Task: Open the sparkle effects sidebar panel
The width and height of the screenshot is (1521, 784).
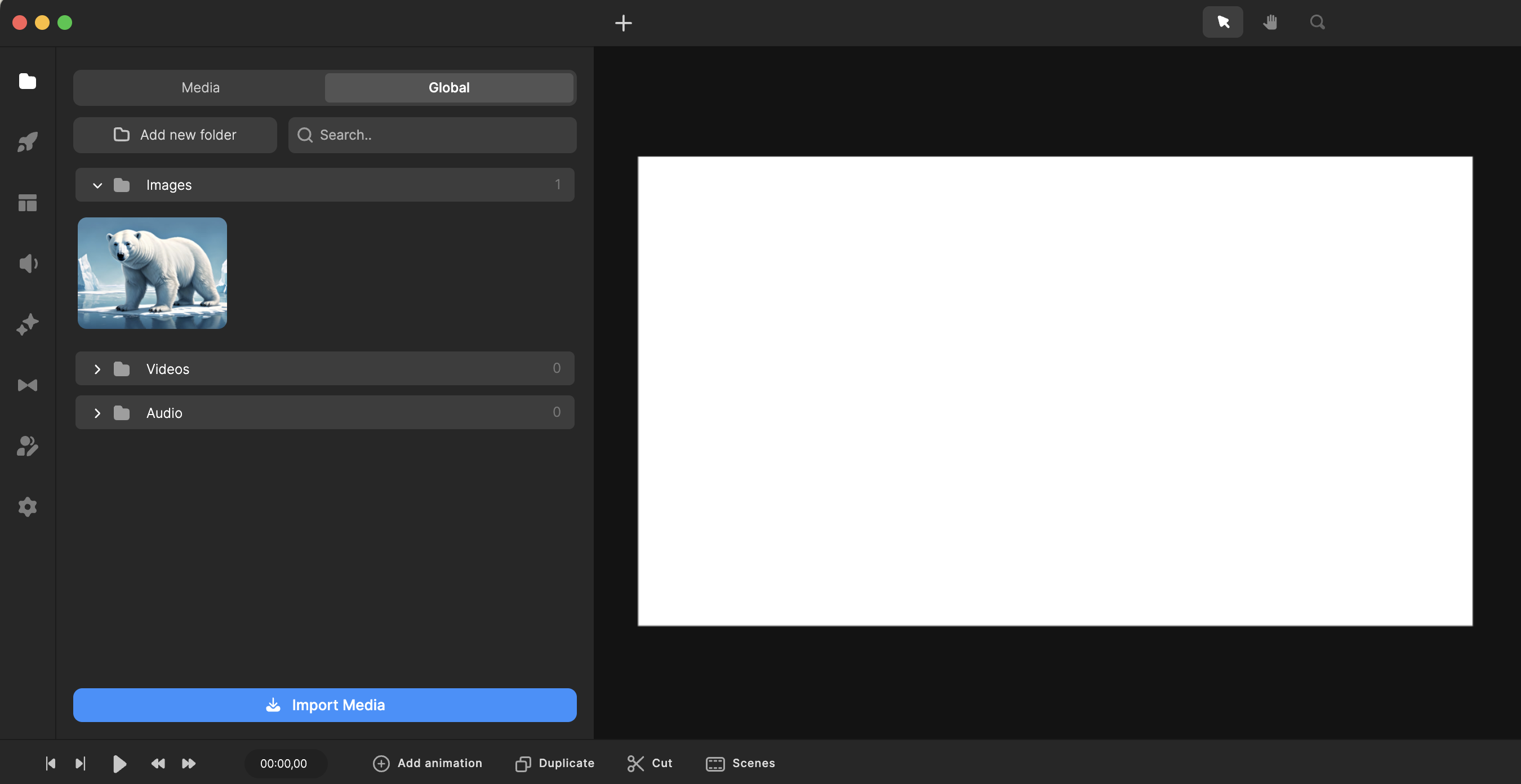Action: point(27,324)
